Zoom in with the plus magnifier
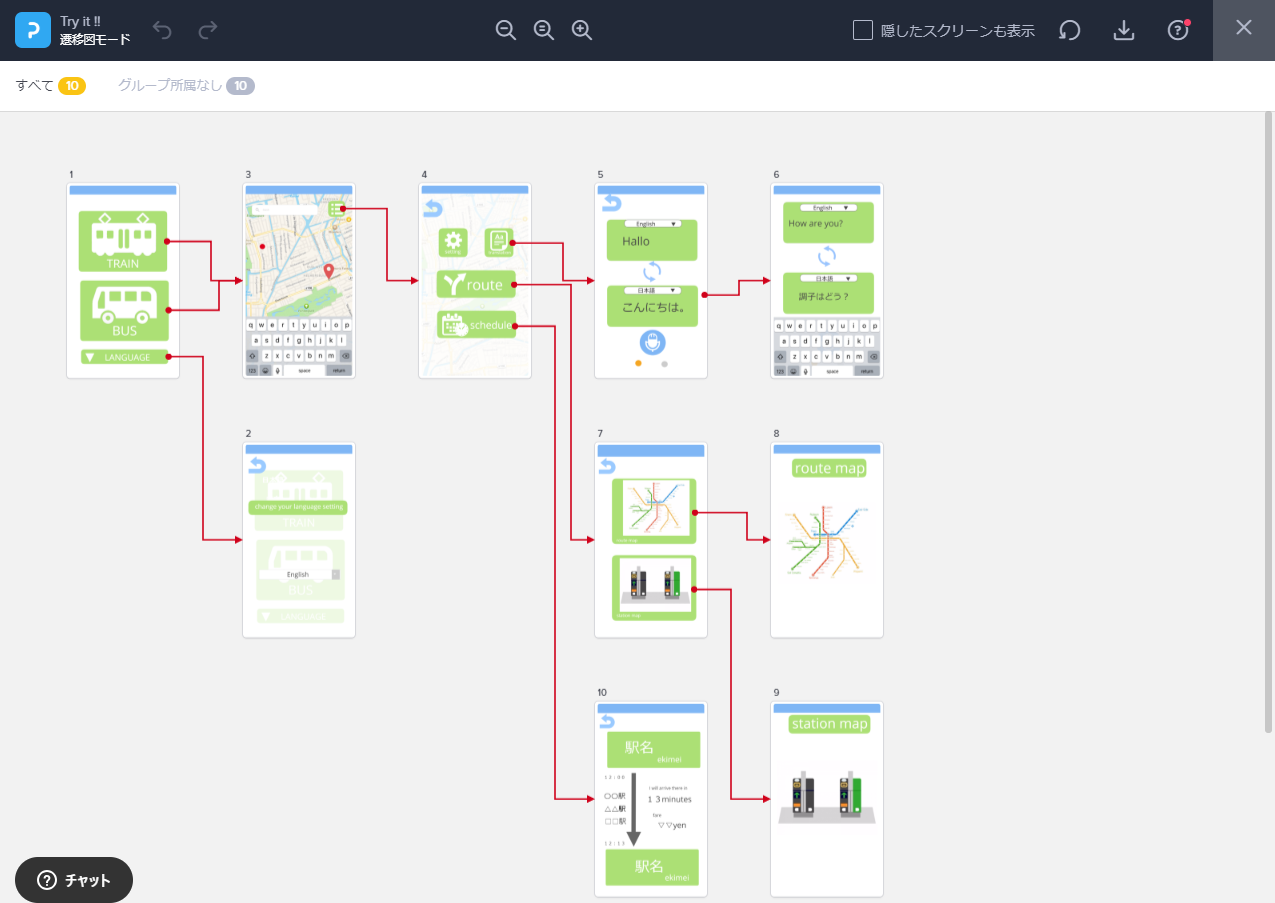This screenshot has height=903, width=1275. coord(582,30)
